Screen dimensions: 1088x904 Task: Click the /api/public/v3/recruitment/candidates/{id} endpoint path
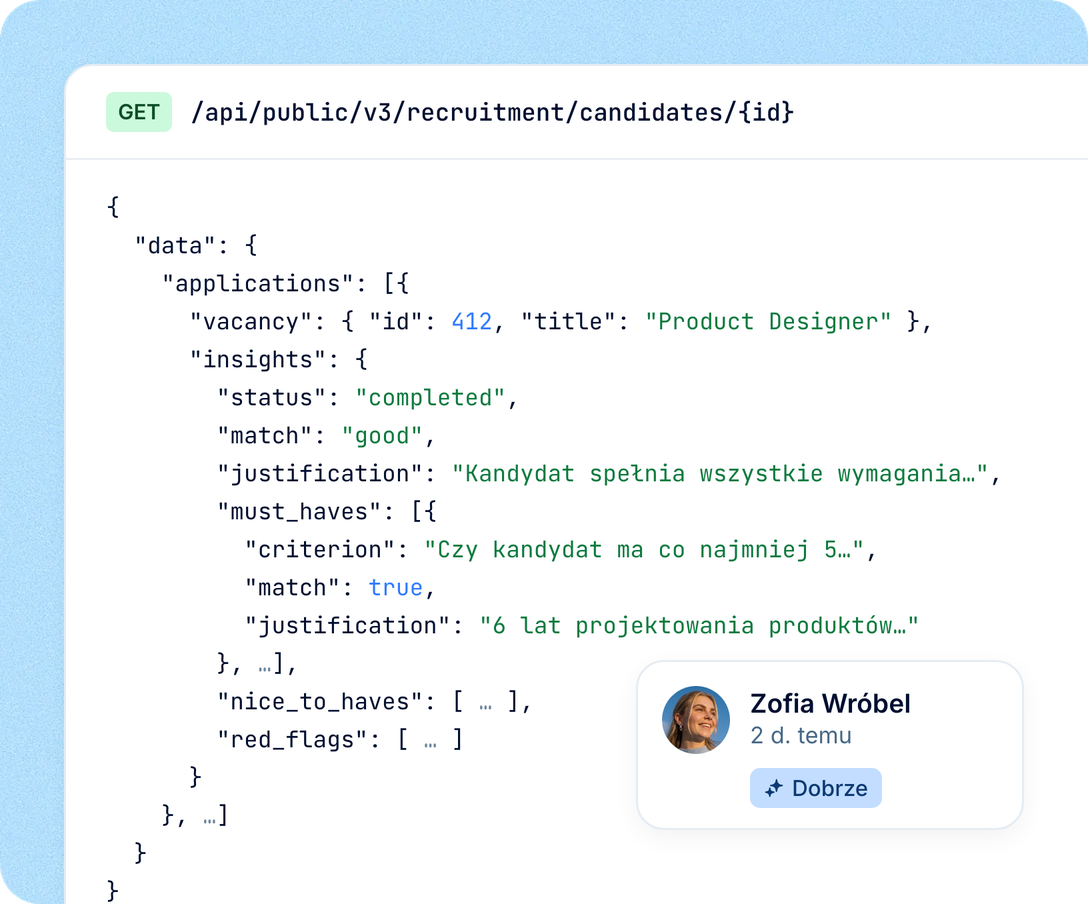point(492,112)
